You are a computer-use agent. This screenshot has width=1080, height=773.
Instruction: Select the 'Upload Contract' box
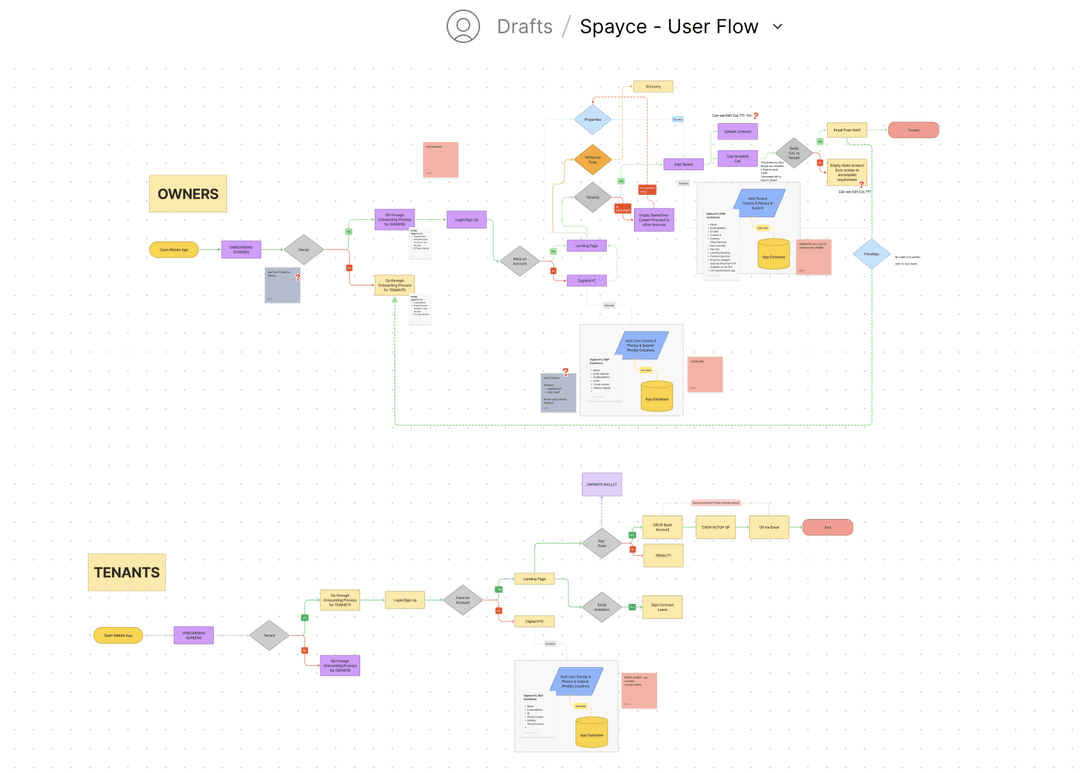[x=738, y=132]
